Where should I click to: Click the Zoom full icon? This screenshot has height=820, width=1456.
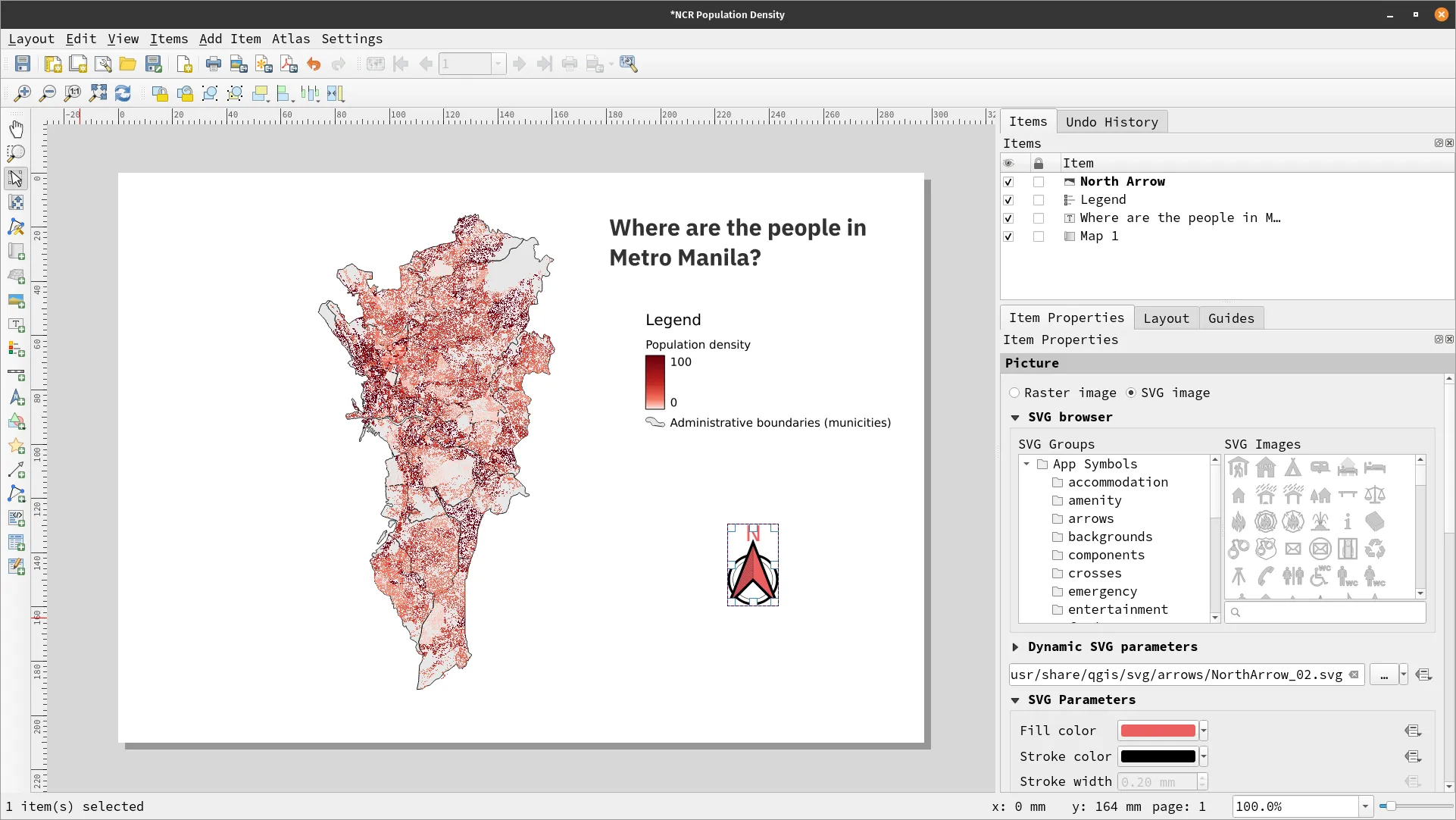coord(98,93)
